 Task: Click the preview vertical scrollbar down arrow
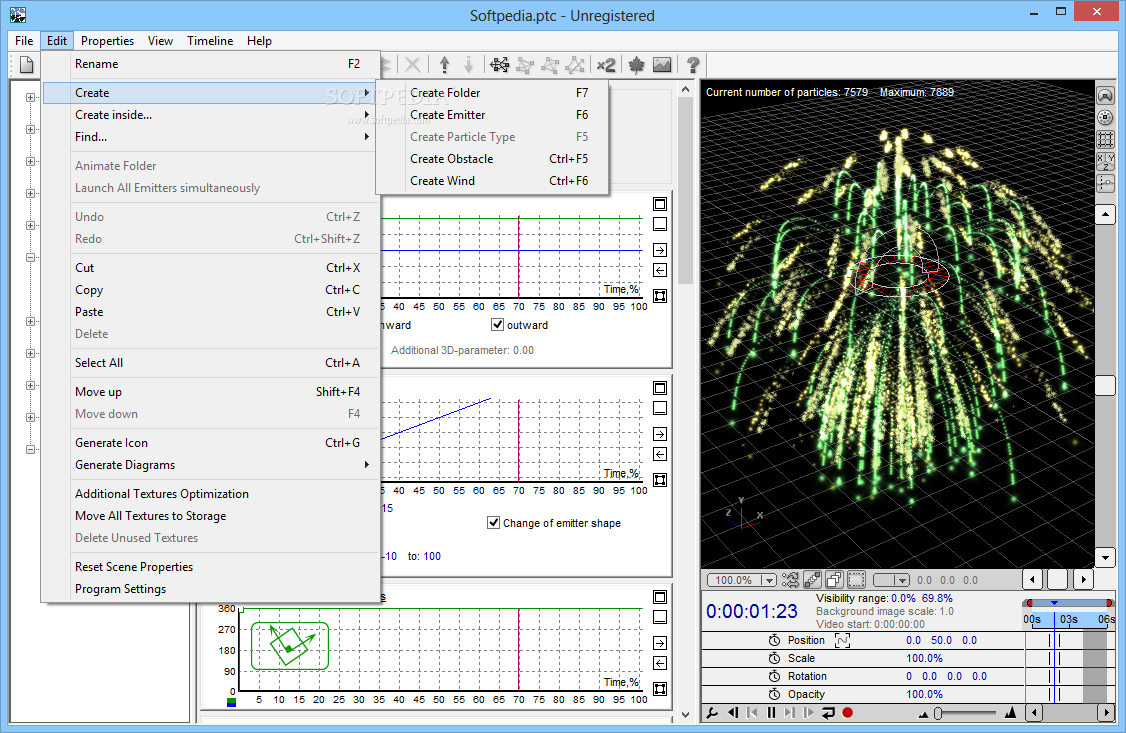(x=1105, y=557)
